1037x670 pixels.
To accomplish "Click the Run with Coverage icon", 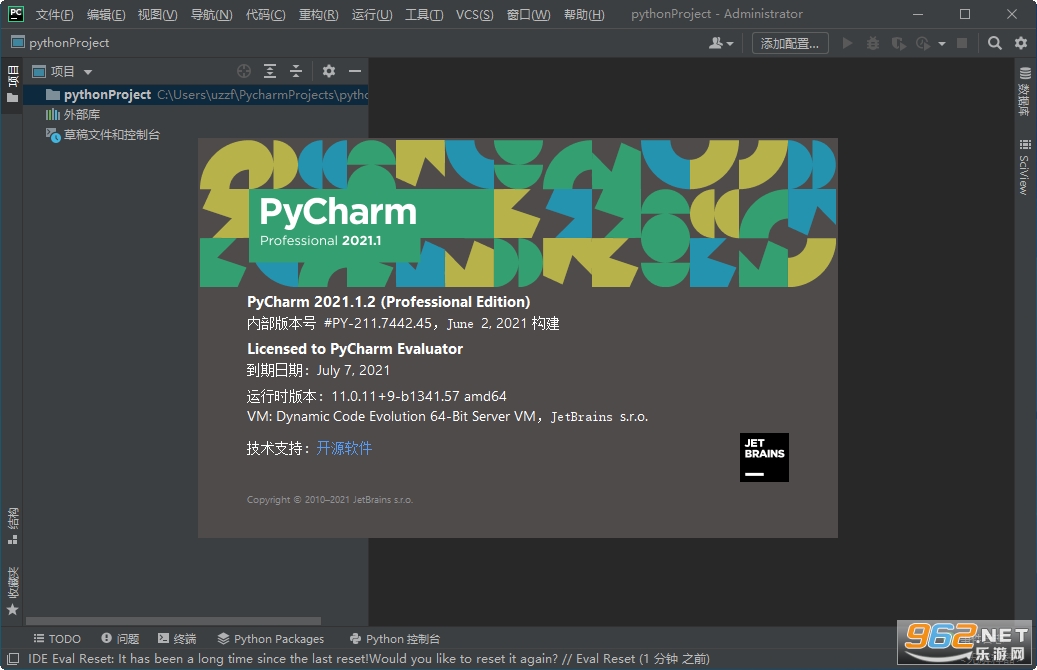I will click(x=898, y=43).
